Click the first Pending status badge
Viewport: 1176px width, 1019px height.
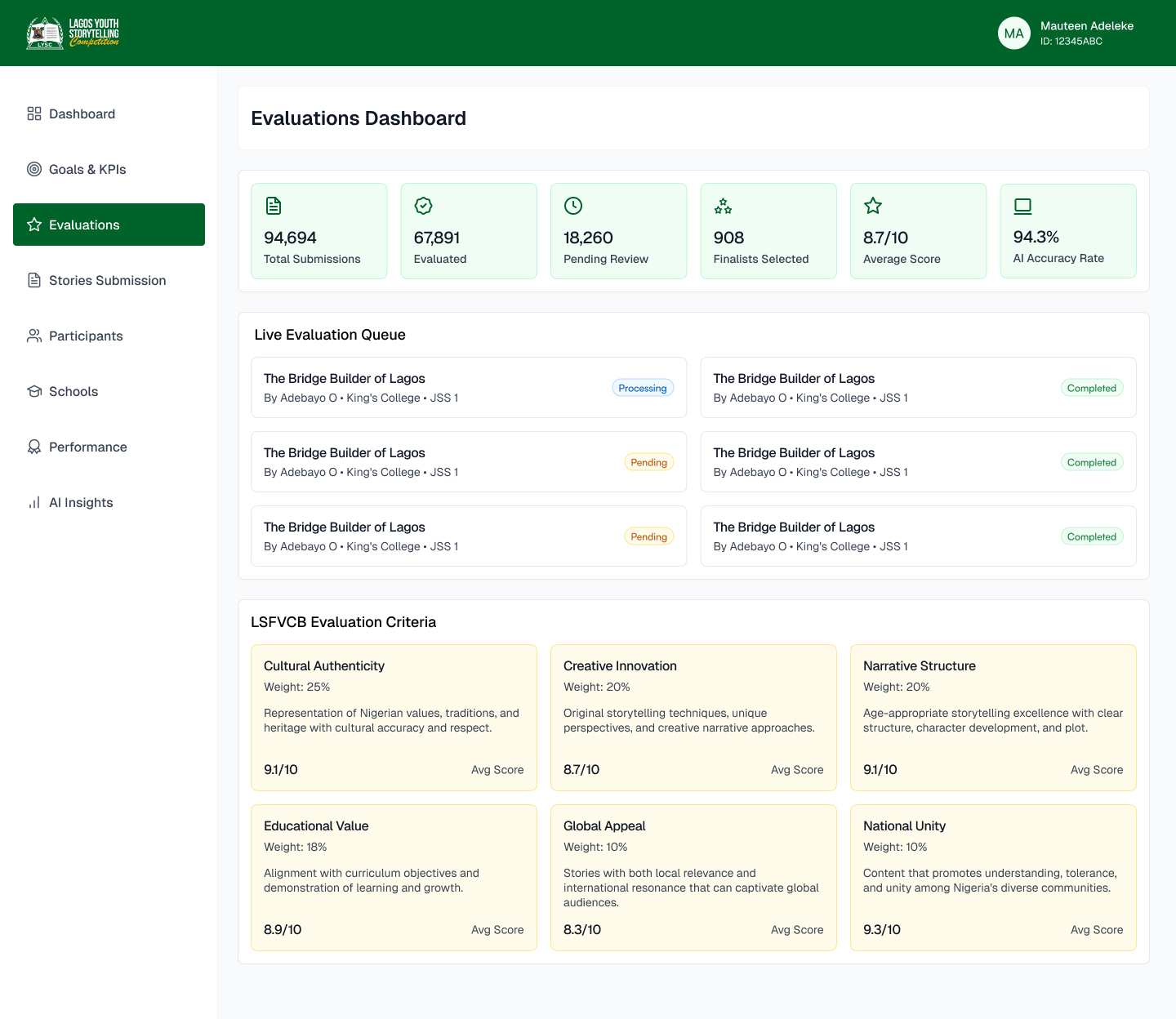pyautogui.click(x=649, y=462)
